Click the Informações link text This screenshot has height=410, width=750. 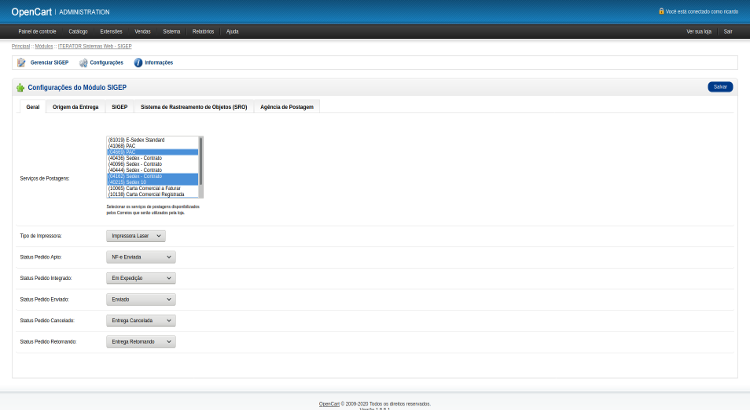pyautogui.click(x=159, y=63)
